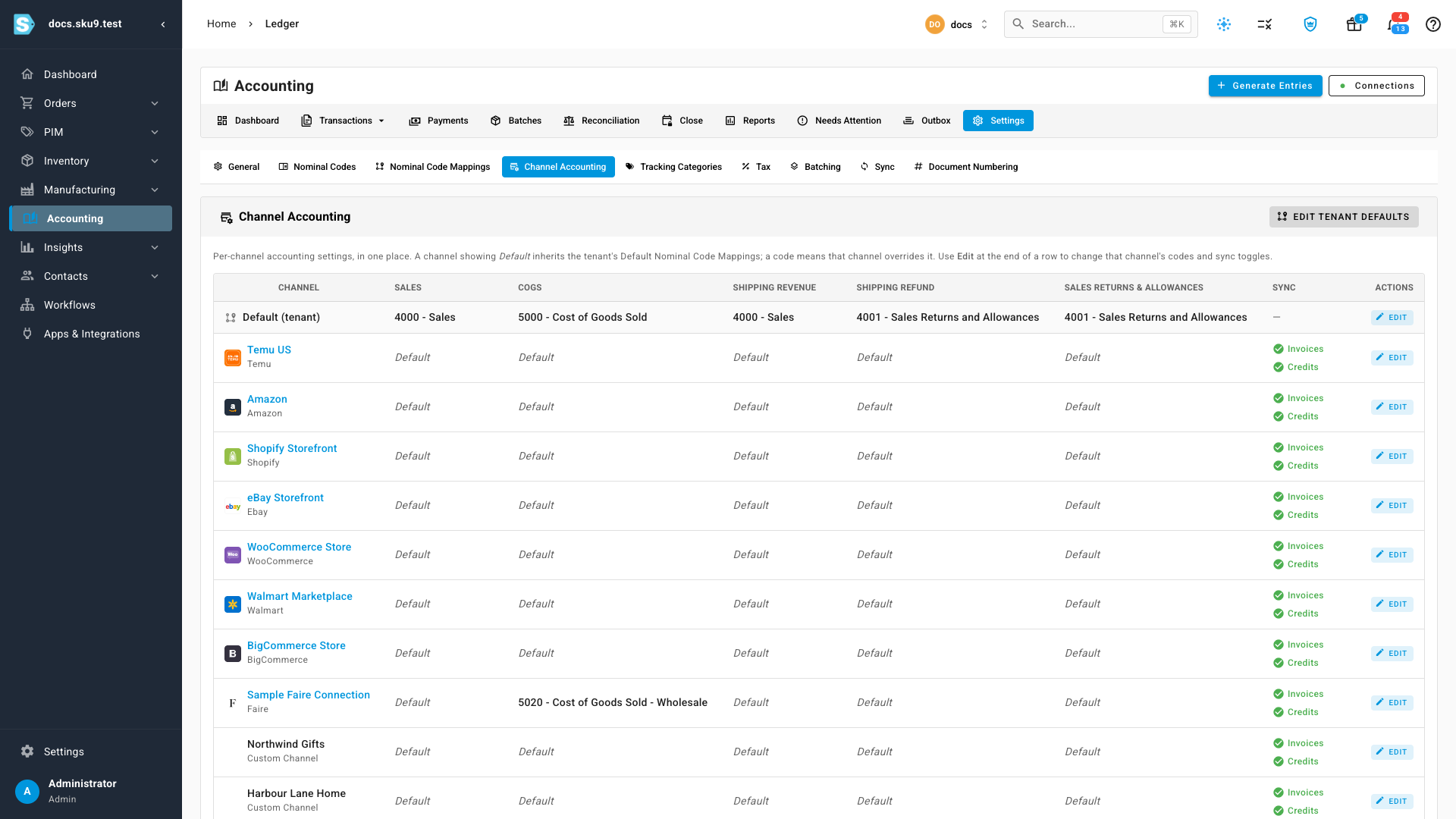Click the eBay Storefront channel logo
Screen dimensions: 1456x819
click(x=233, y=506)
